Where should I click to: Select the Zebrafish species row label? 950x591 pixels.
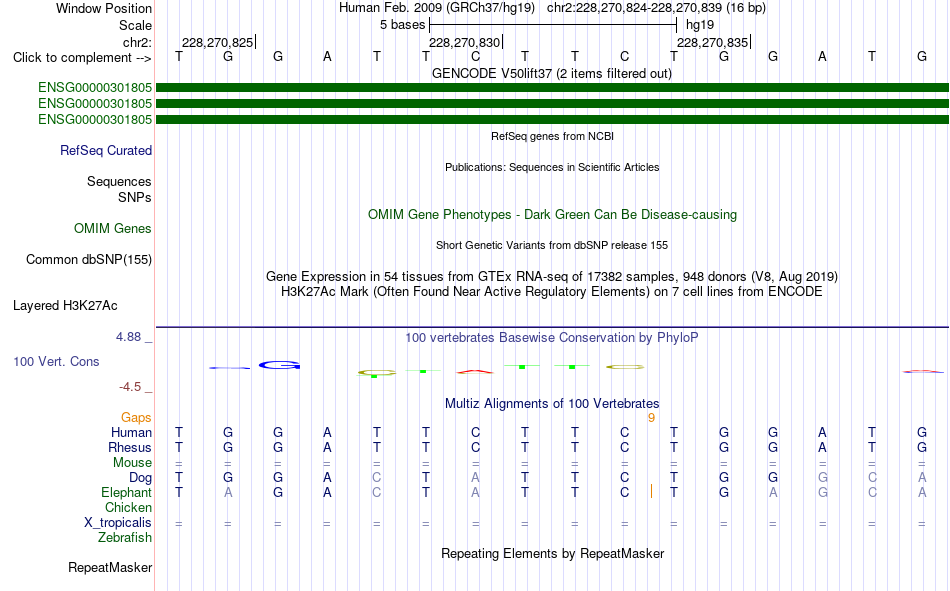[x=125, y=538]
